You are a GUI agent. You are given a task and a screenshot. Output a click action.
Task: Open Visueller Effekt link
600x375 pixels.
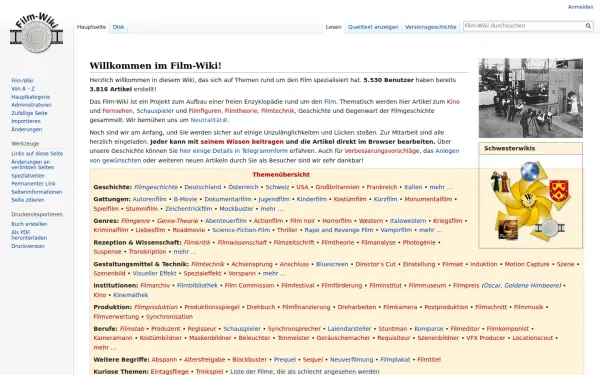[x=154, y=274]
